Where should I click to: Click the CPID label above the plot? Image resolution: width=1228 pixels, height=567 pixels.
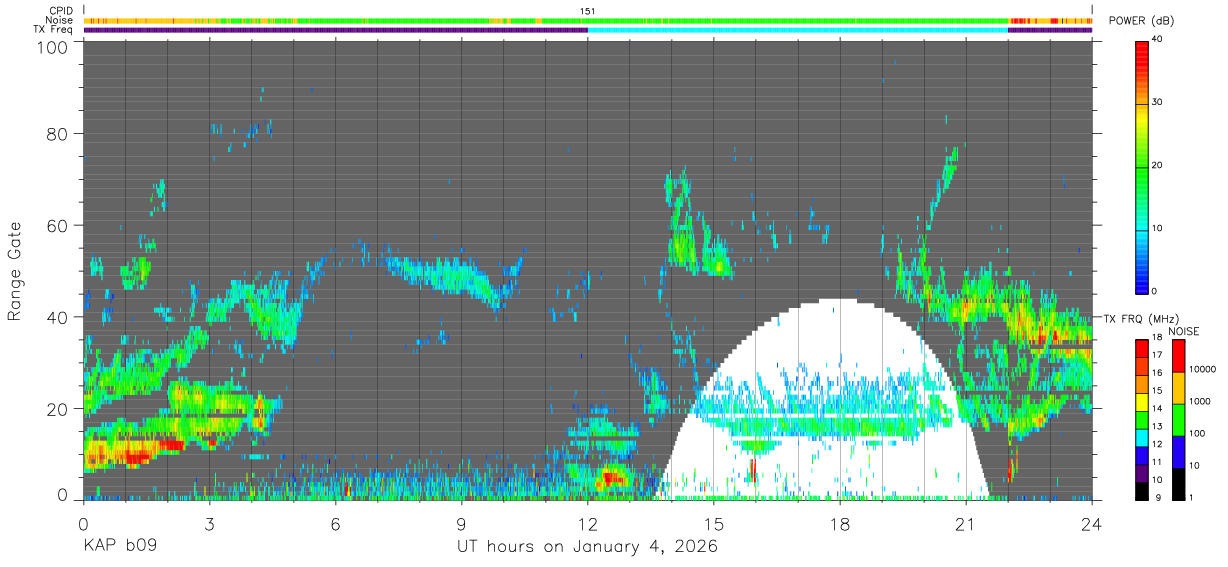[59, 10]
